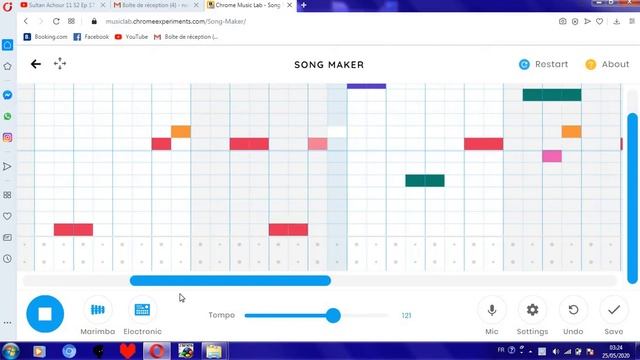Click the pink note on the grid
The height and width of the screenshot is (360, 640).
pyautogui.click(x=552, y=156)
